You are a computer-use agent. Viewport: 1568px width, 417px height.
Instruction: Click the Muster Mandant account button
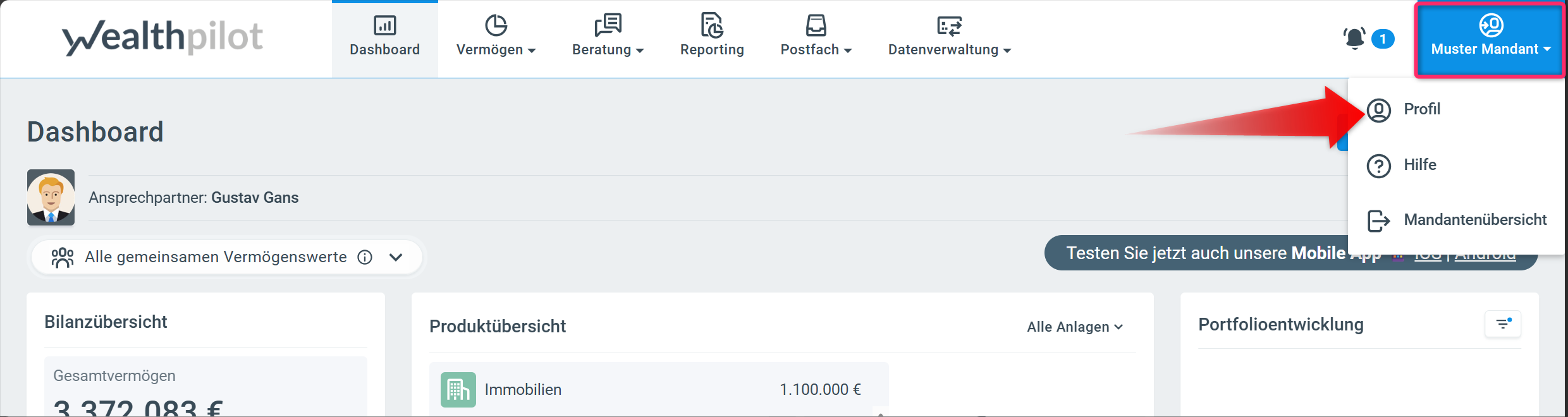tap(1490, 39)
